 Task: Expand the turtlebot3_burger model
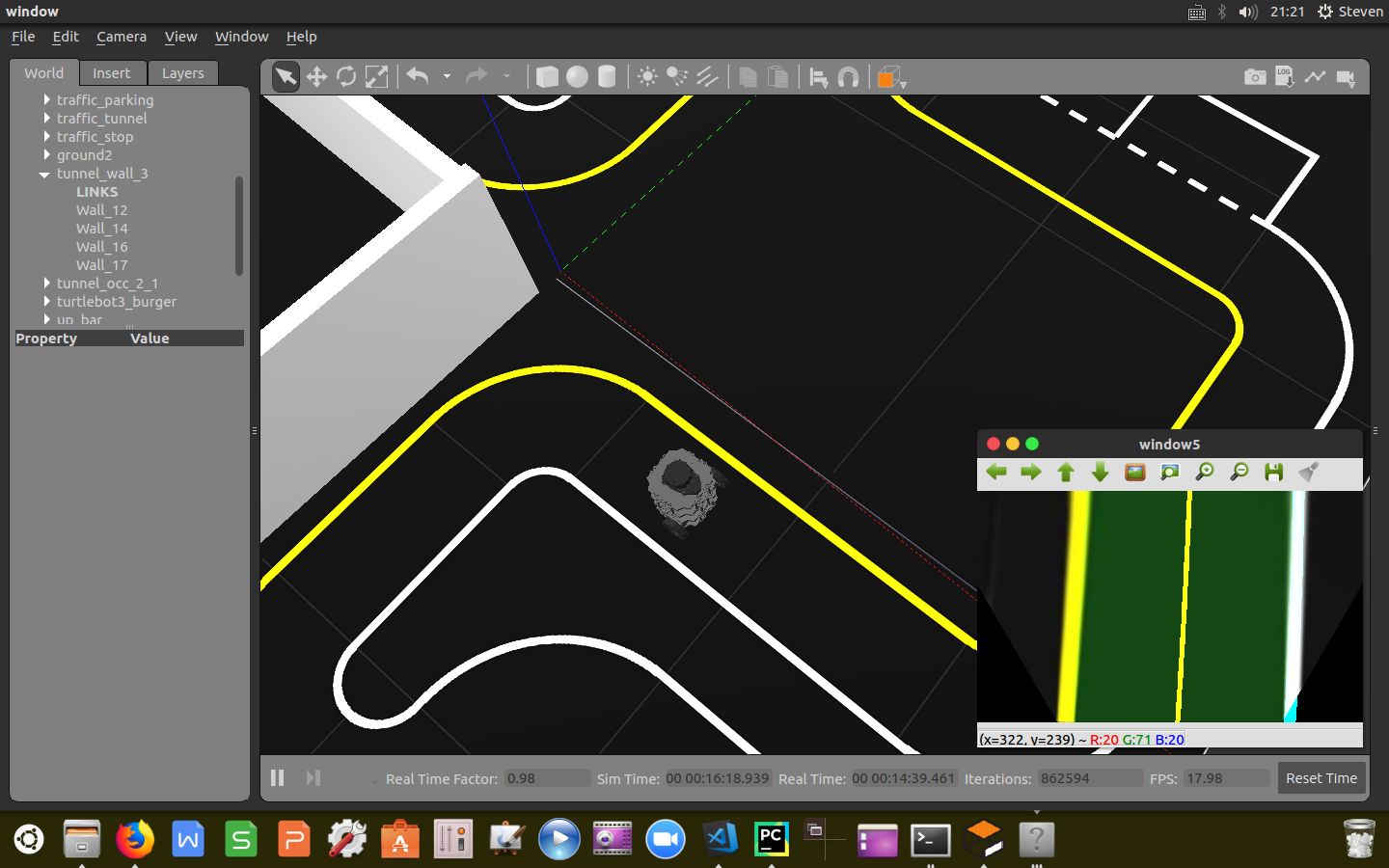46,301
